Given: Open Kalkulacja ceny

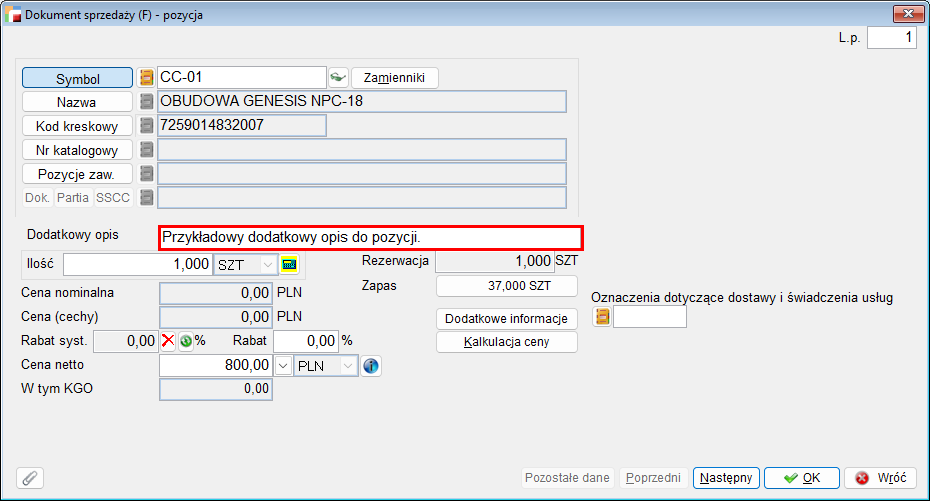Looking at the screenshot, I should 507,342.
